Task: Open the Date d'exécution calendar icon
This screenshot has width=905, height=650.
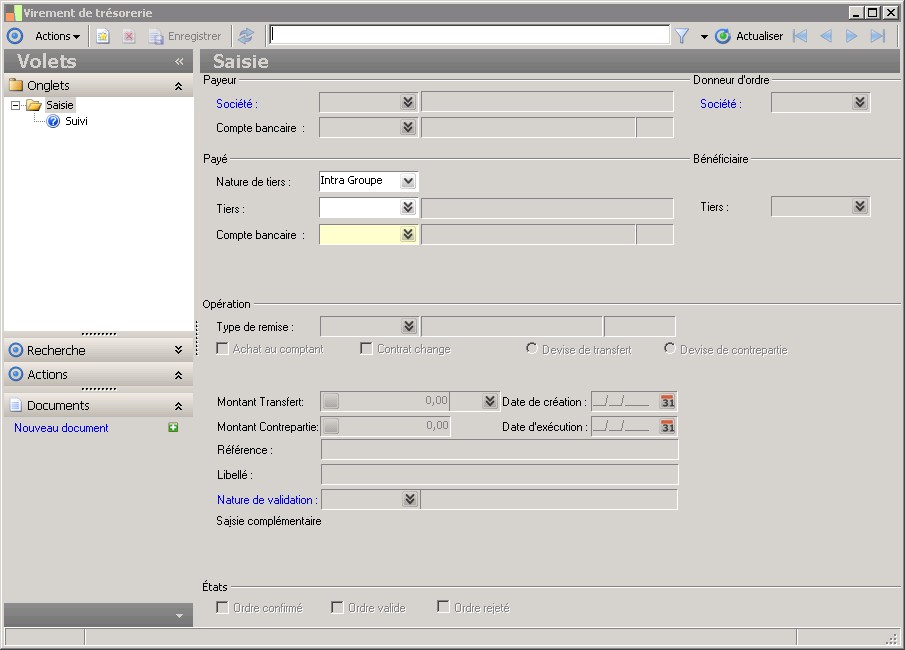Action: [x=668, y=427]
